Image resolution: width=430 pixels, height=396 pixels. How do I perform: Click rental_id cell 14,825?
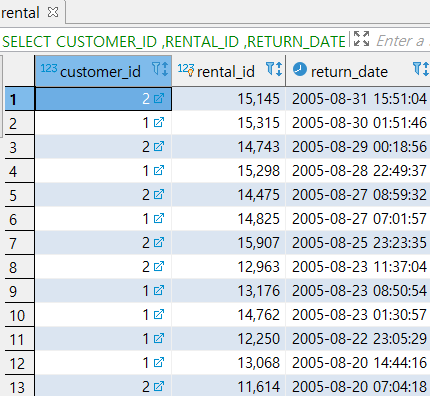229,219
